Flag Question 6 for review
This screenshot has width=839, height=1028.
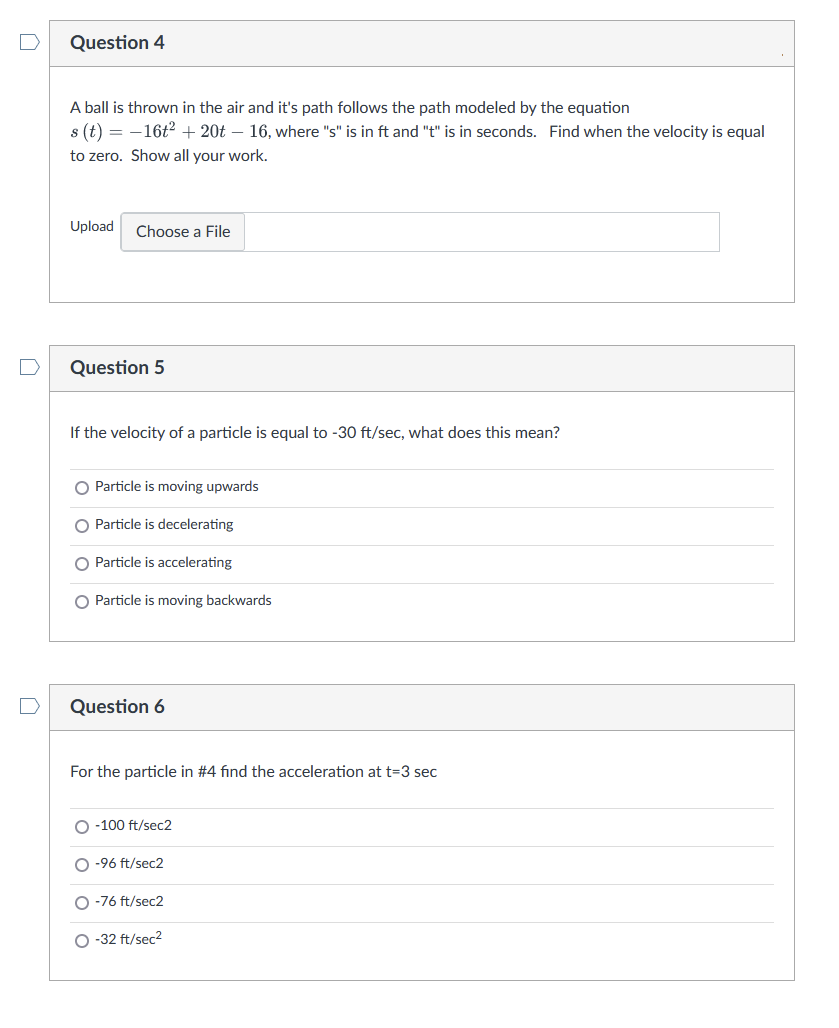point(29,706)
